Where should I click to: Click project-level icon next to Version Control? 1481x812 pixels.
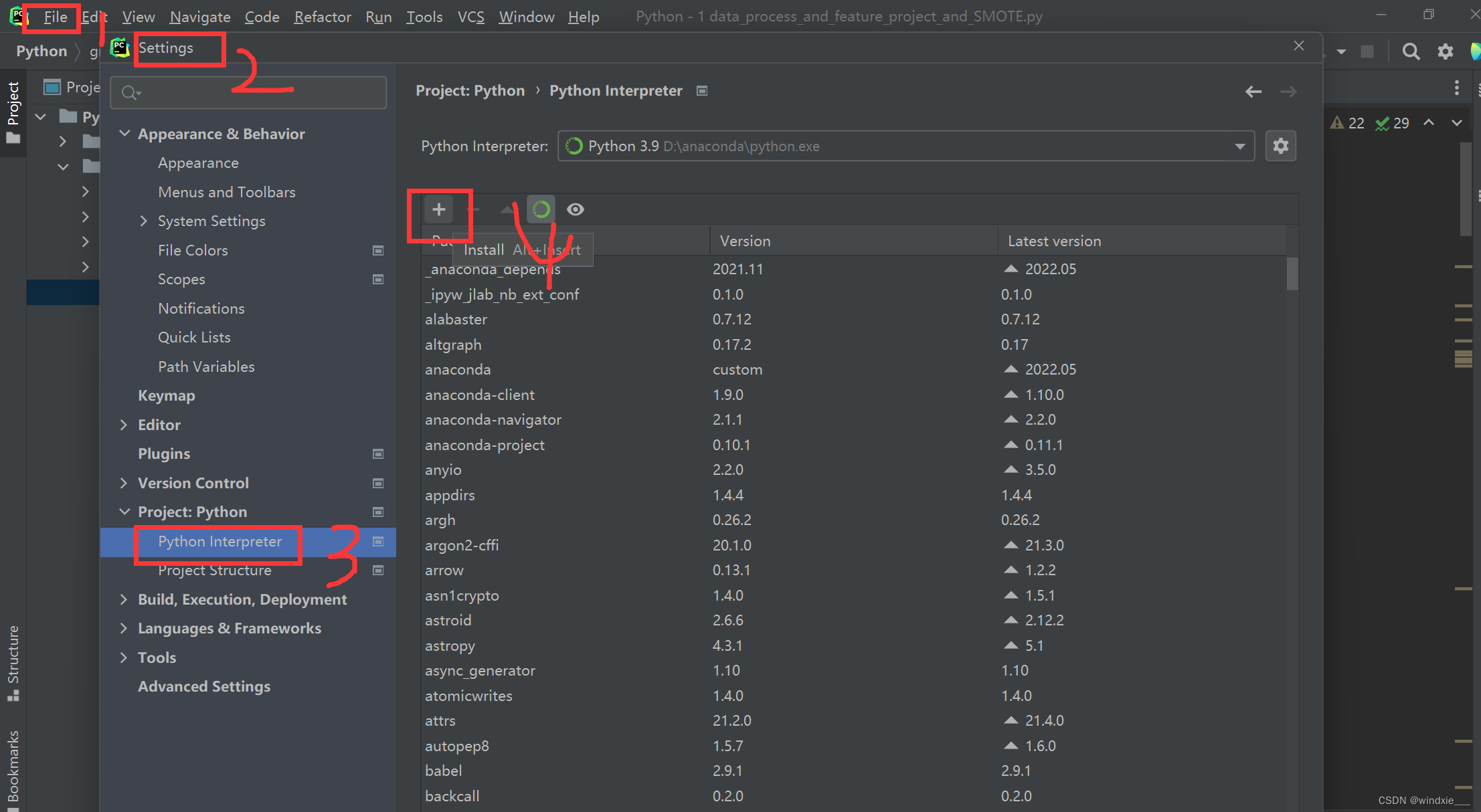click(x=378, y=483)
